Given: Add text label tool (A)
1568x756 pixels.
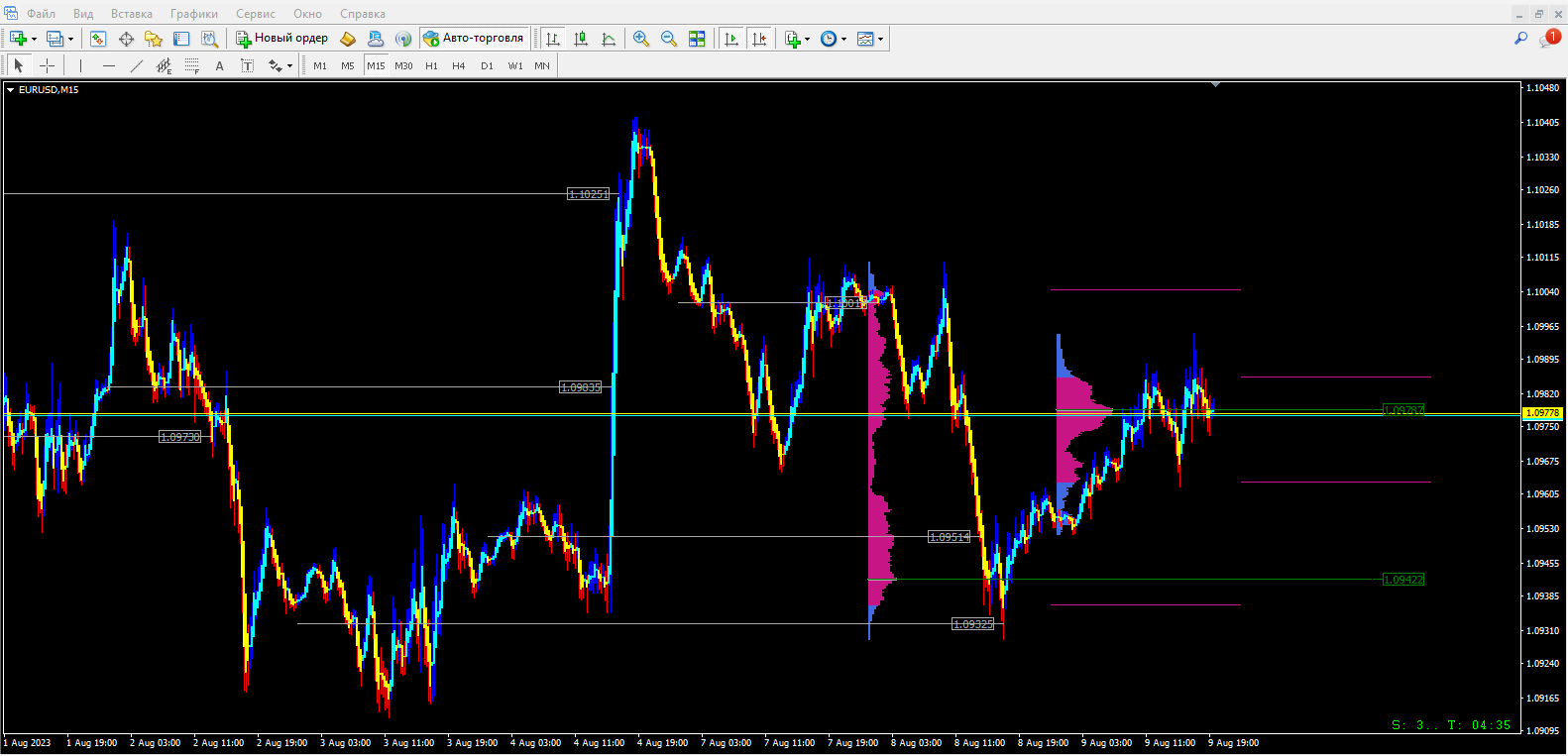Looking at the screenshot, I should (x=219, y=66).
